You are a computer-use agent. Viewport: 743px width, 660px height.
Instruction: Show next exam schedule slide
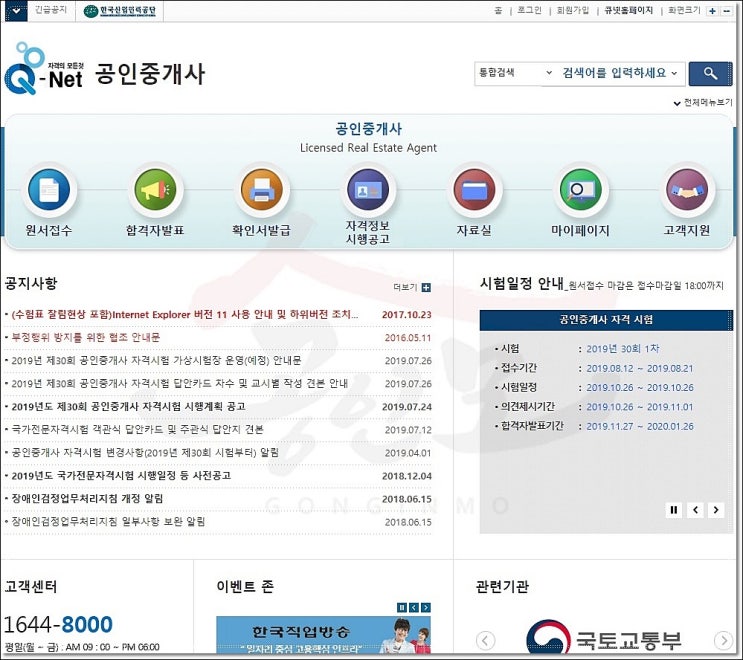tap(716, 510)
